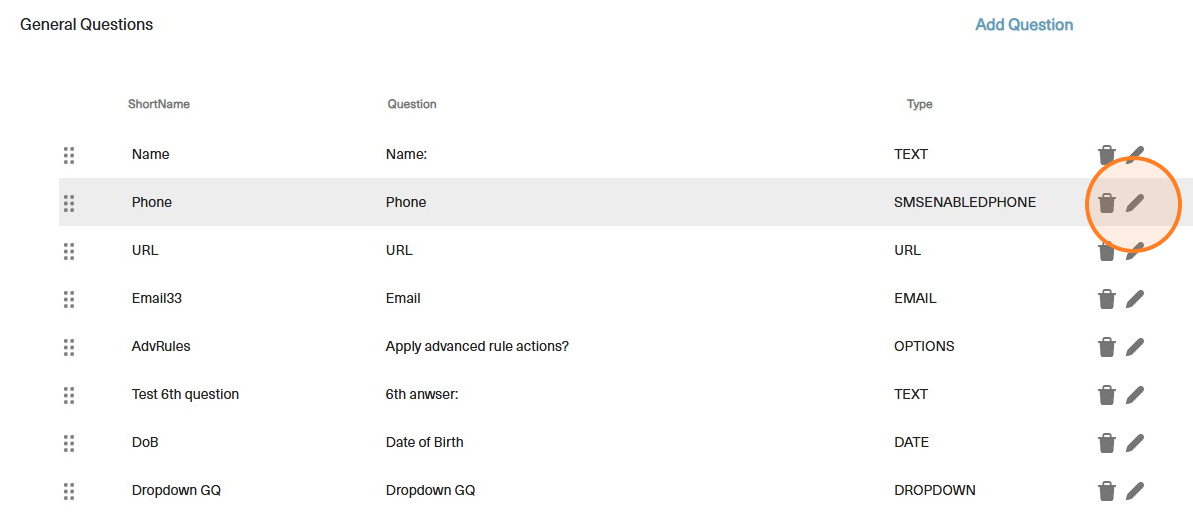Viewport: 1193px width, 514px height.
Task: Edit the Phone question pencil icon
Action: point(1134,203)
